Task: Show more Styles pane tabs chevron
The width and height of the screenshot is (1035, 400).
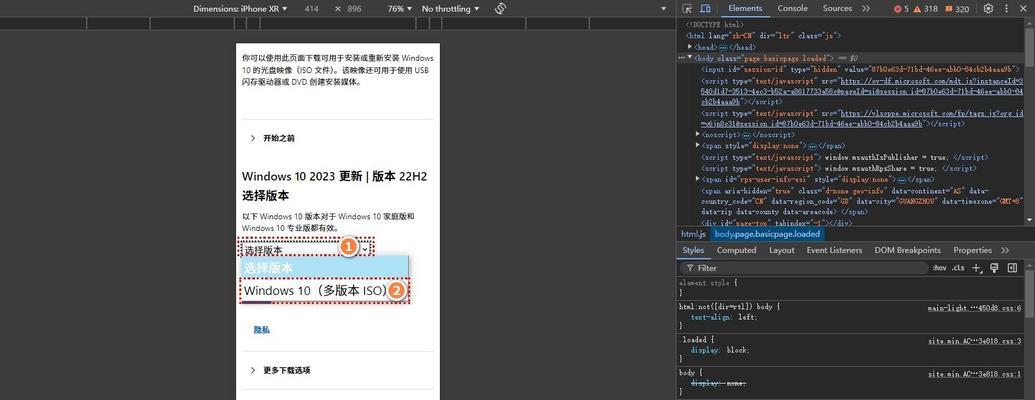Action: pos(1005,250)
